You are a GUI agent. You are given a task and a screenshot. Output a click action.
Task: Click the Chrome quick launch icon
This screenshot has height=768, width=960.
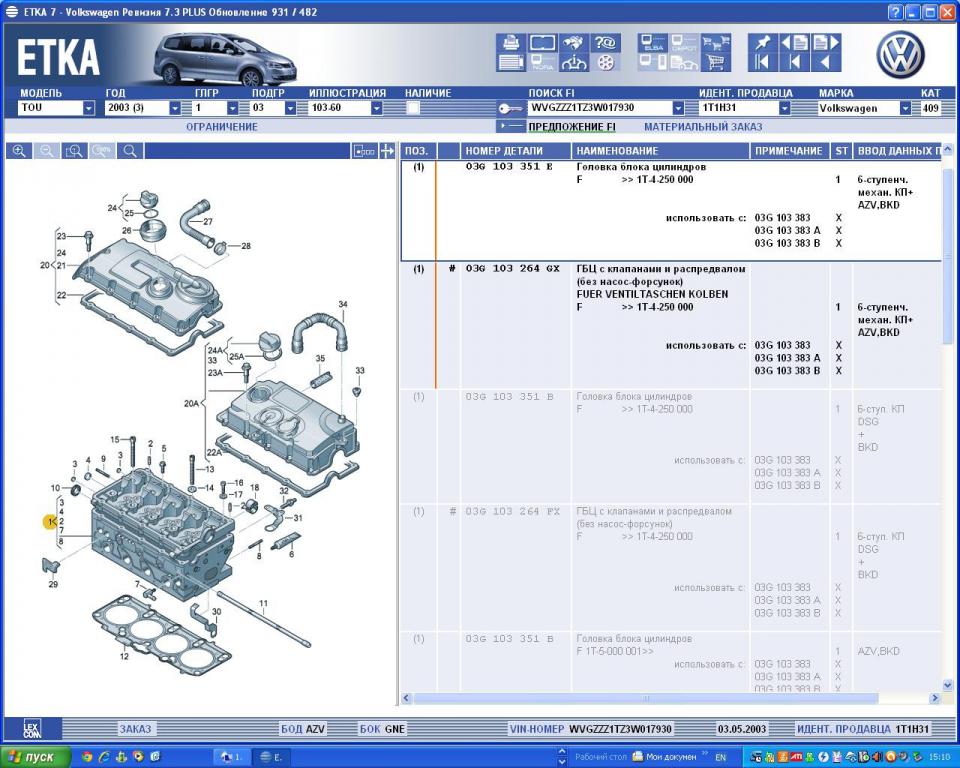[88, 757]
